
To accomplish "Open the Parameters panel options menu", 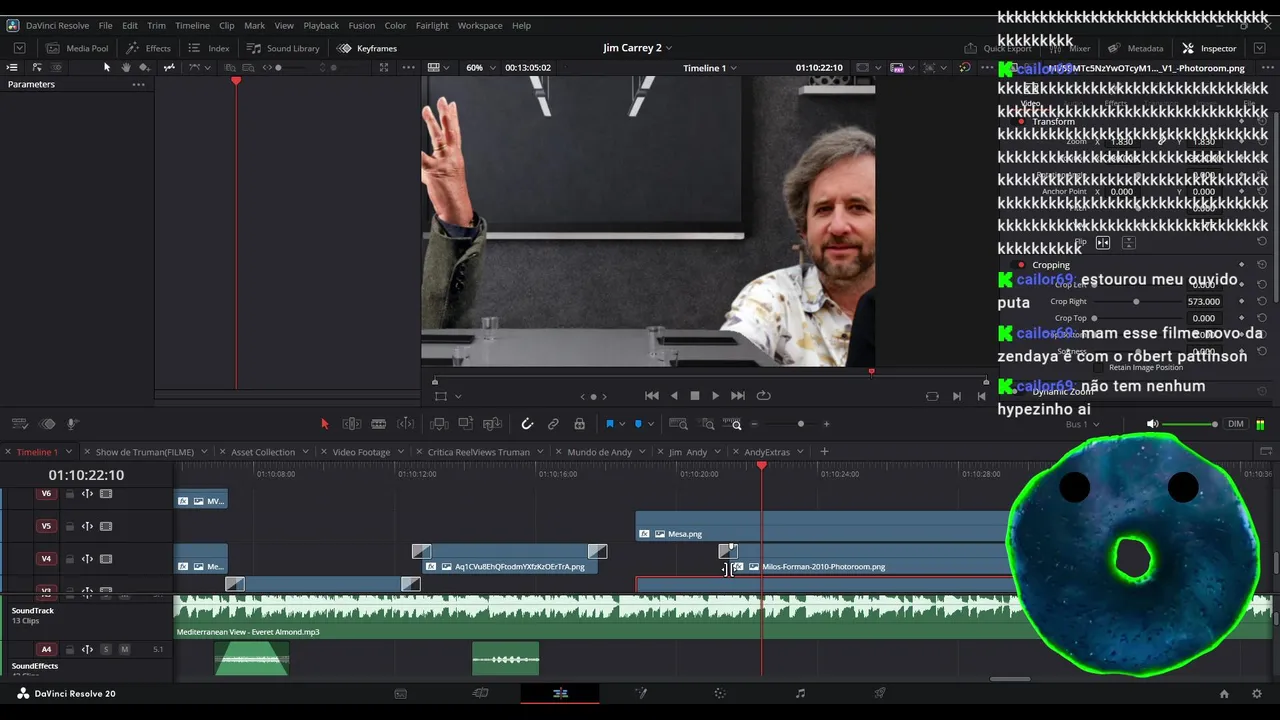I will [138, 84].
